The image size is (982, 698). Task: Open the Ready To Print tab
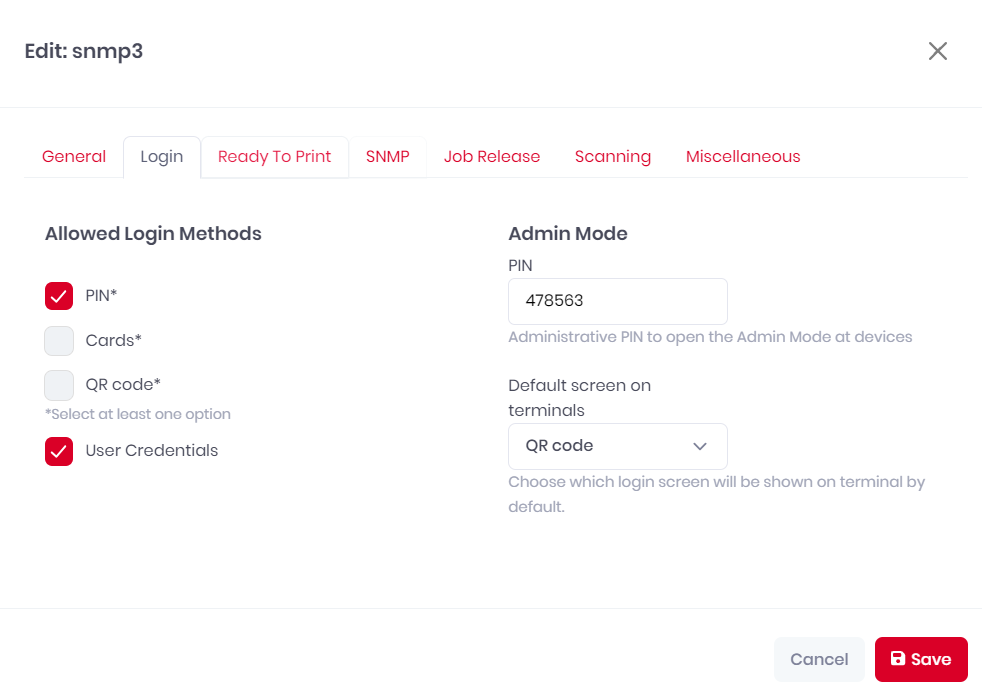[274, 157]
